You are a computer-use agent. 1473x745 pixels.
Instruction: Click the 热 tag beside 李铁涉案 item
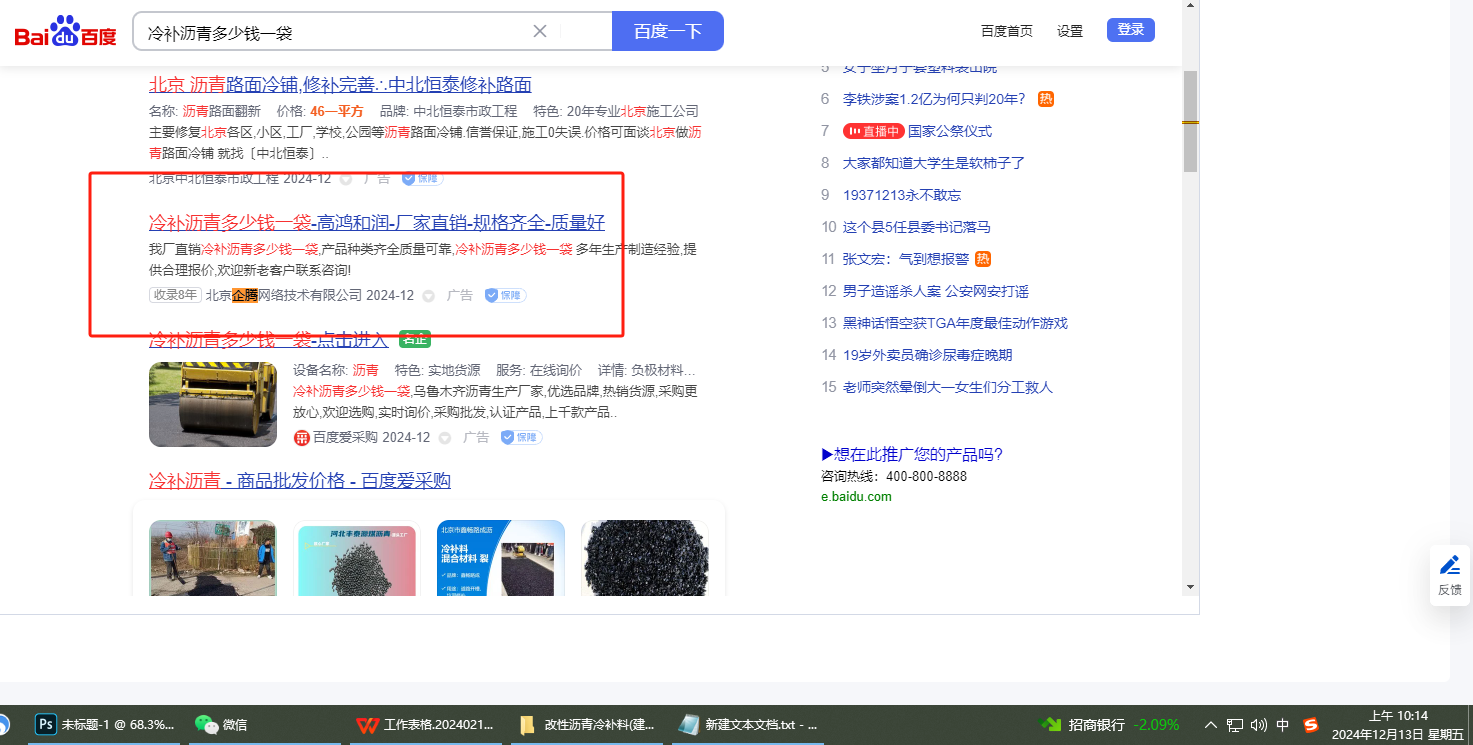(1046, 99)
